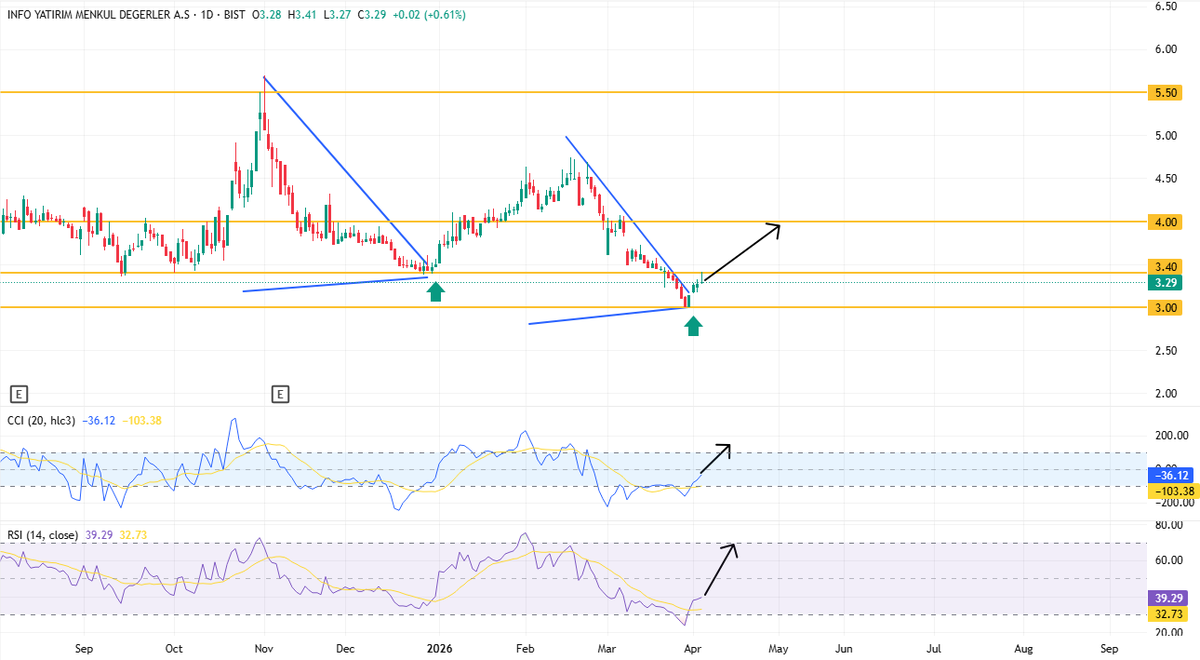Click the 2026 year label on time axis
The image size is (1200, 660).
(x=440, y=649)
